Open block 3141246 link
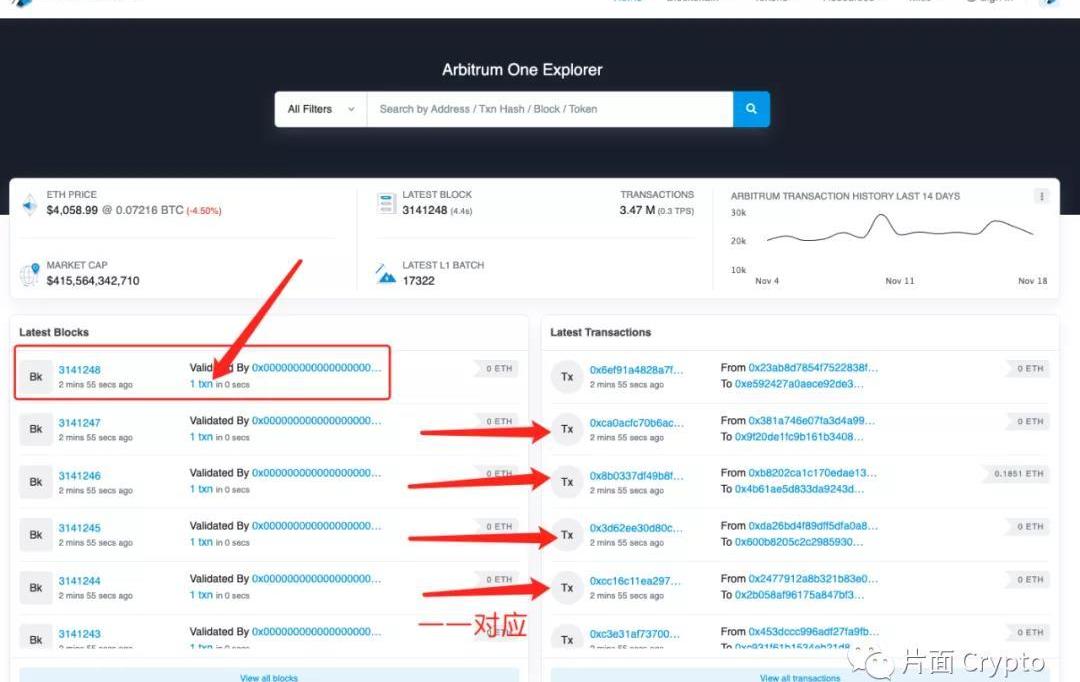Image resolution: width=1080 pixels, height=682 pixels. [x=79, y=476]
